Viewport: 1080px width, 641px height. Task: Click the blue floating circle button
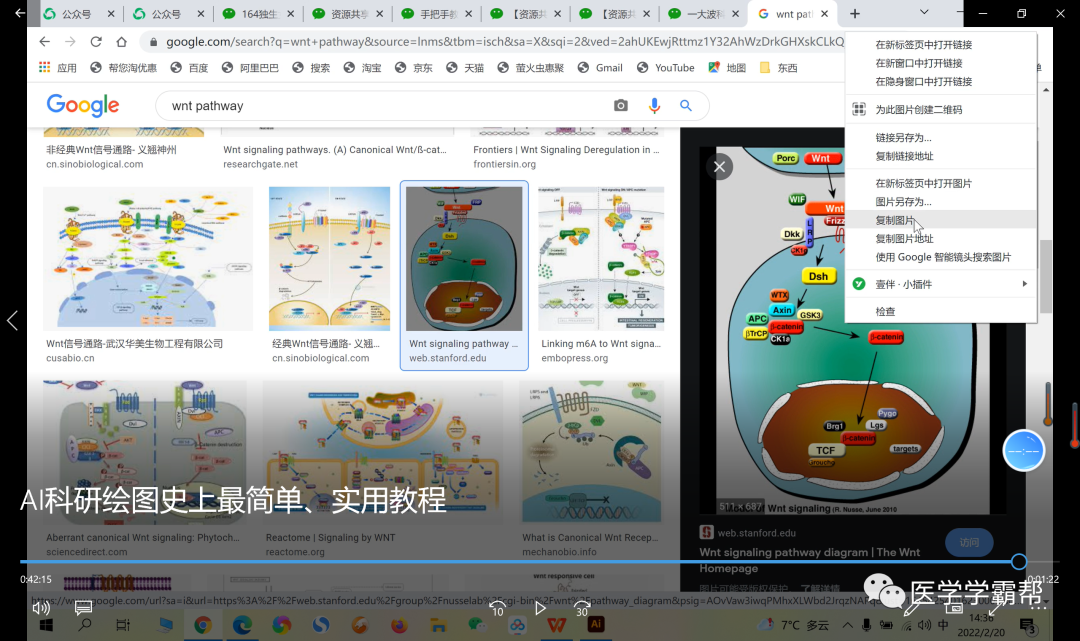tap(1024, 451)
